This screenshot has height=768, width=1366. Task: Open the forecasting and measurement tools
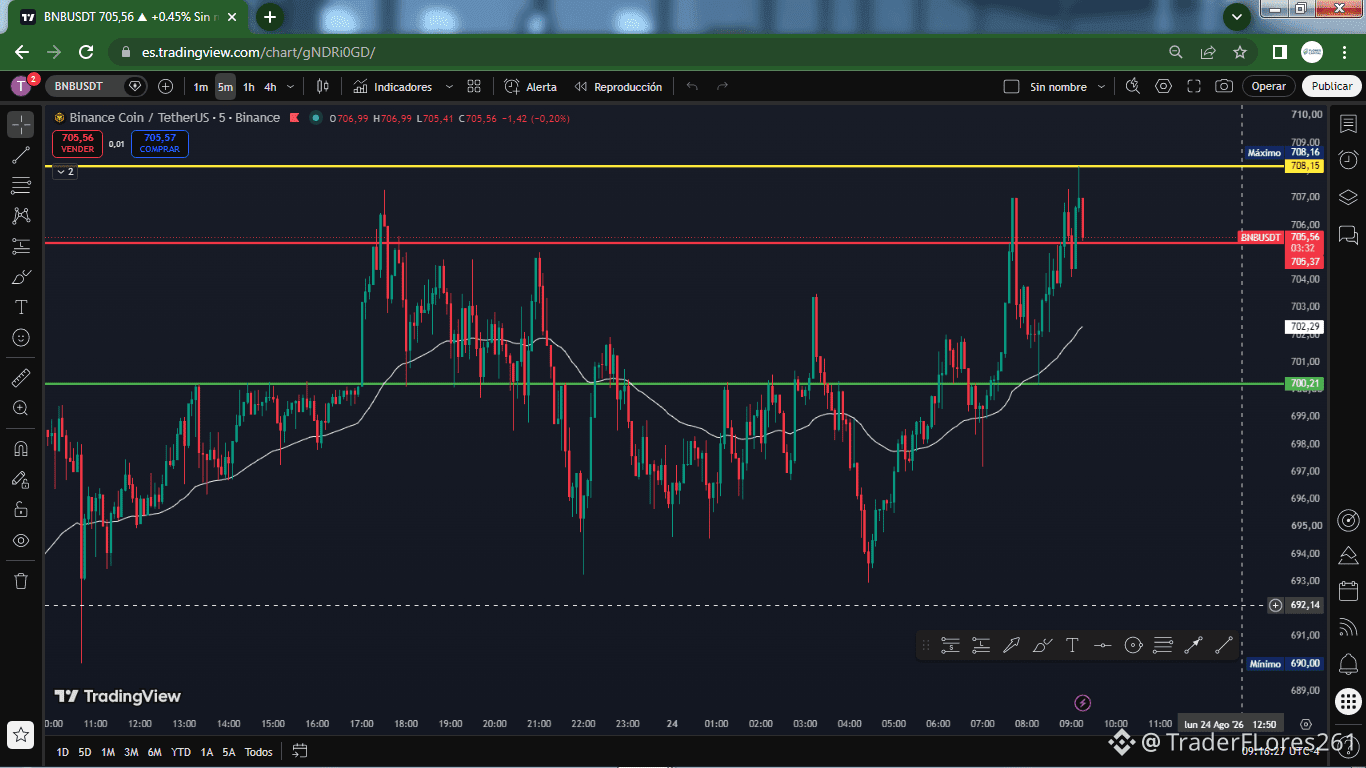tap(21, 246)
